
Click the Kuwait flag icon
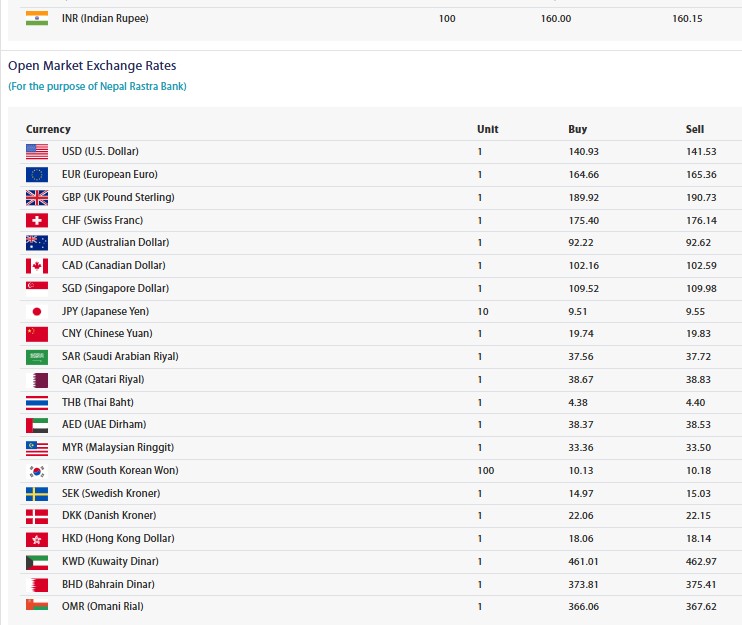37,562
